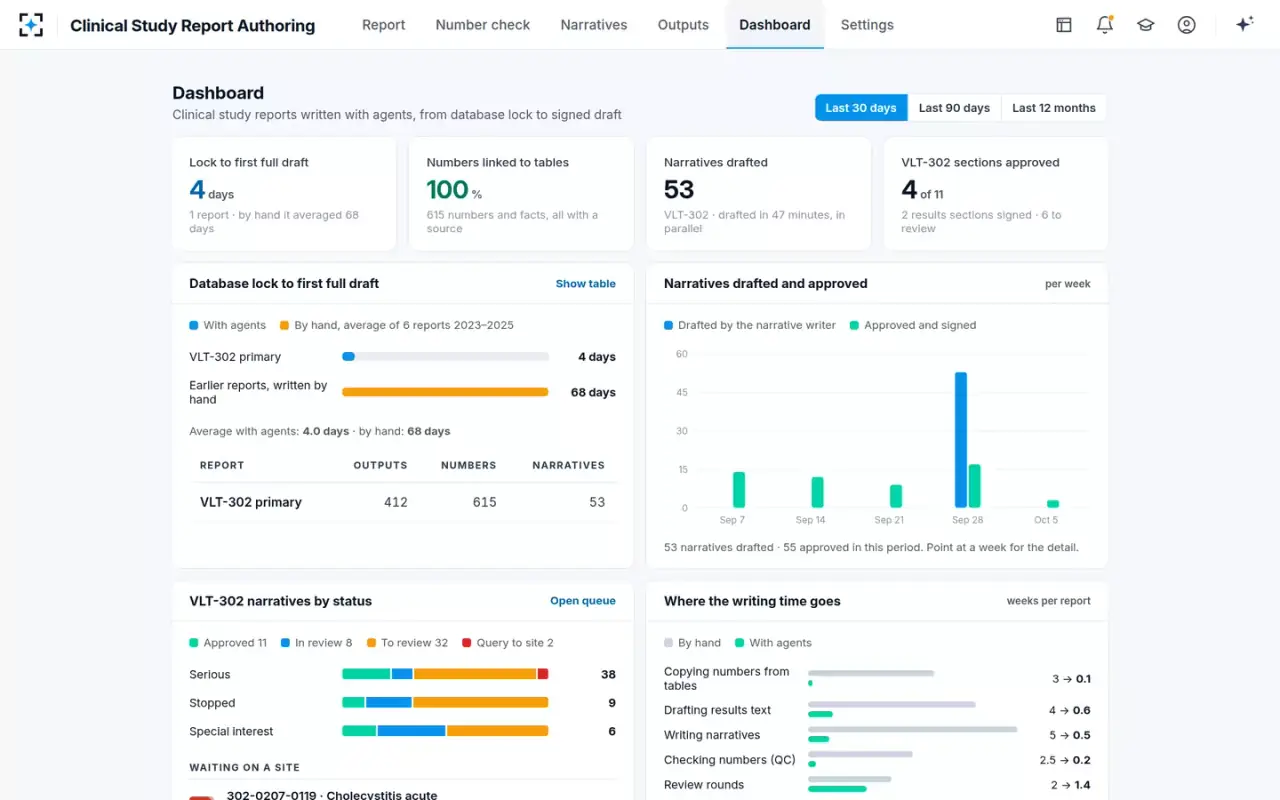Click the Show table link
This screenshot has width=1280, height=800.
point(586,284)
